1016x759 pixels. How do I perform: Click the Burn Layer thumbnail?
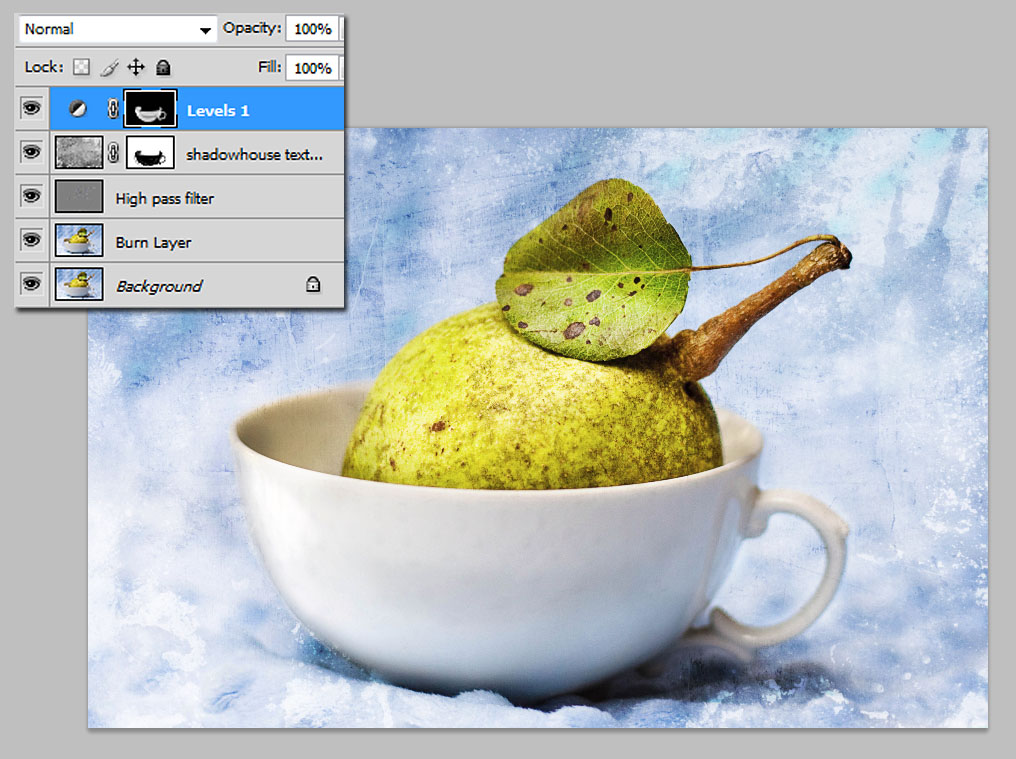pyautogui.click(x=79, y=241)
